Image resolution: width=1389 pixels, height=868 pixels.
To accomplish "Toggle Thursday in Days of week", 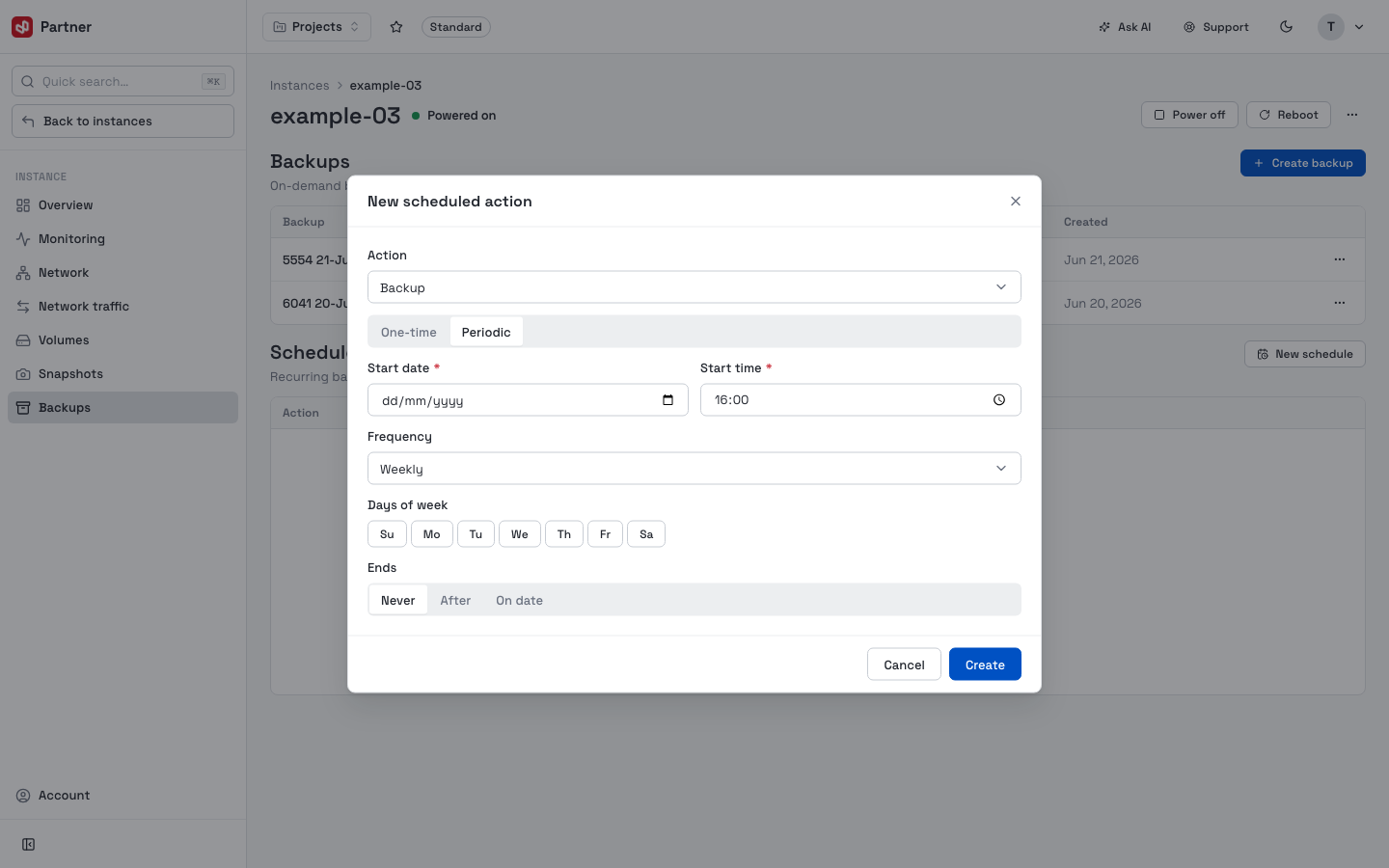I will (564, 534).
